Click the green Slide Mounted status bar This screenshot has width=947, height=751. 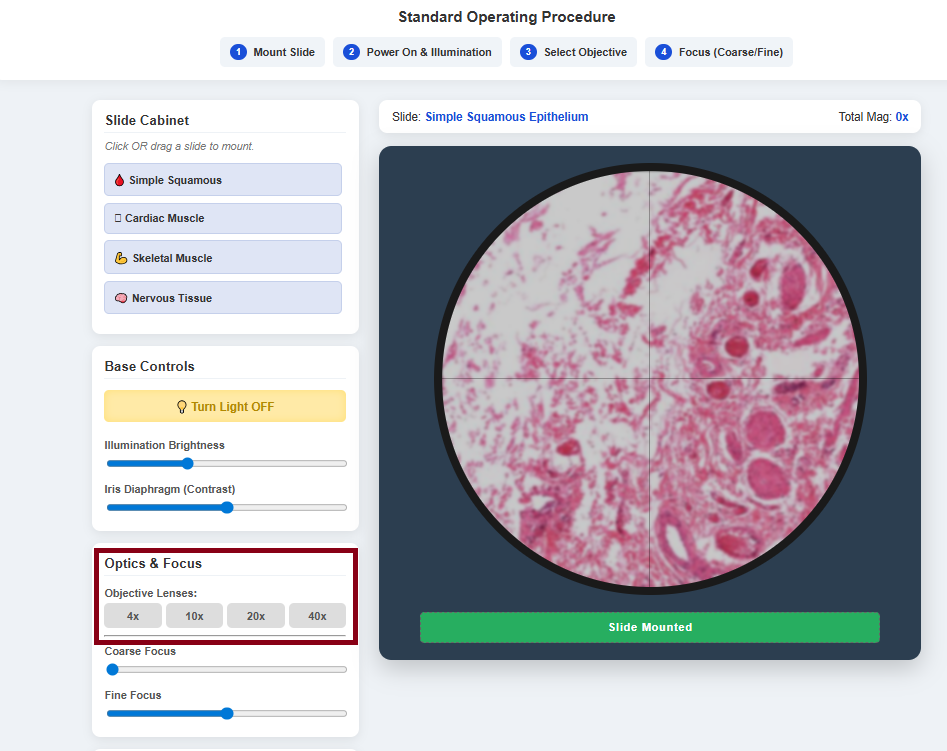coord(649,627)
